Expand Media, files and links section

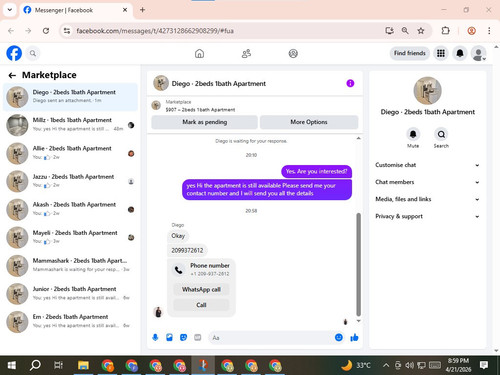click(427, 199)
